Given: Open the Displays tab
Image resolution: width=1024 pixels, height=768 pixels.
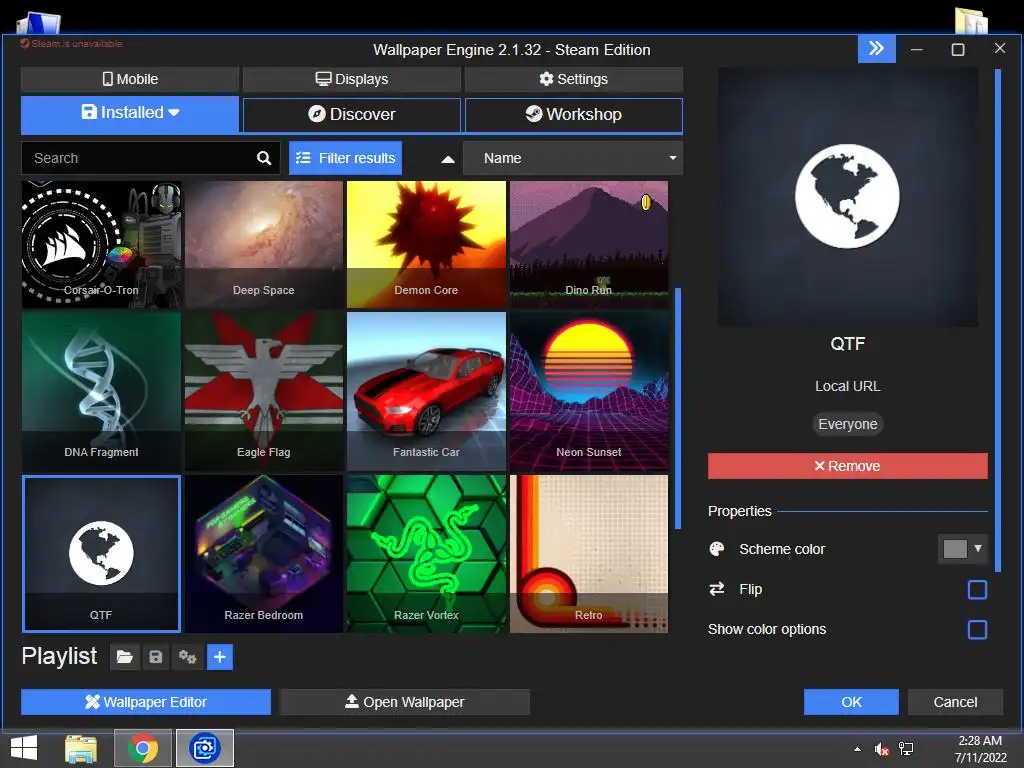Looking at the screenshot, I should pyautogui.click(x=352, y=79).
